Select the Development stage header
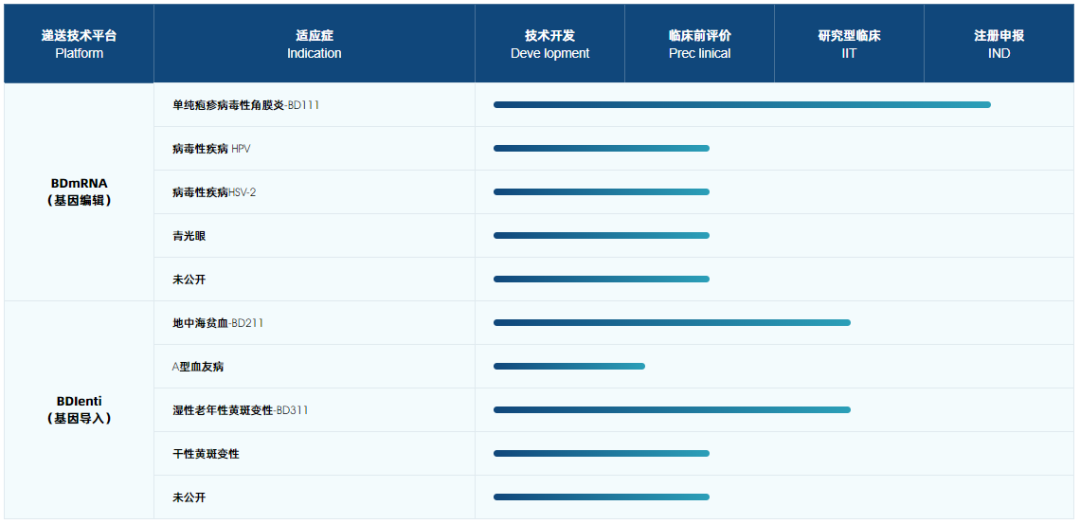Viewport: 1080px width, 524px height. click(x=550, y=44)
